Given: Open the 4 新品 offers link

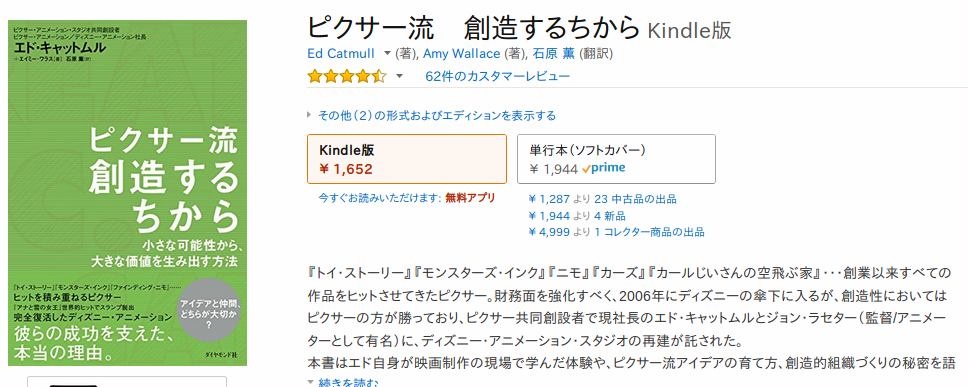Looking at the screenshot, I should point(609,216).
